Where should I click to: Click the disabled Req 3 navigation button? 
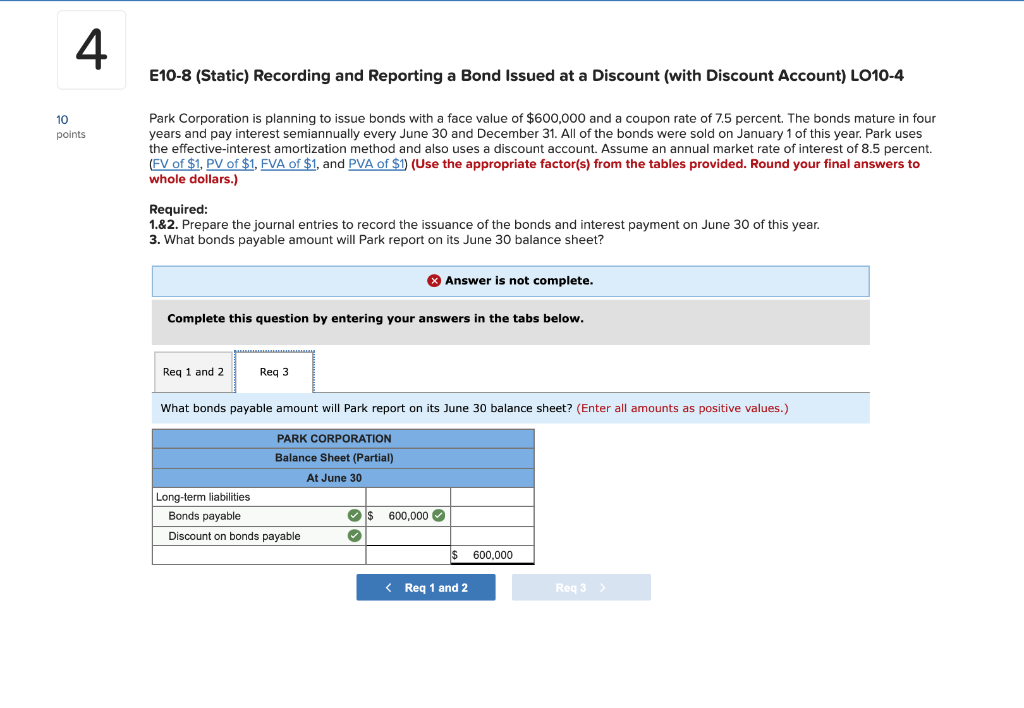click(x=581, y=587)
